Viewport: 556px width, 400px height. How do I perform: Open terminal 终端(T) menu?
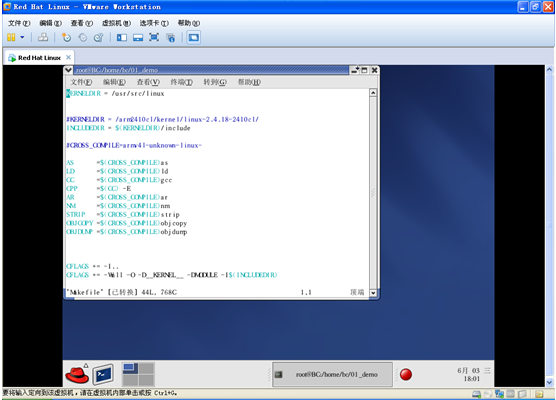182,82
